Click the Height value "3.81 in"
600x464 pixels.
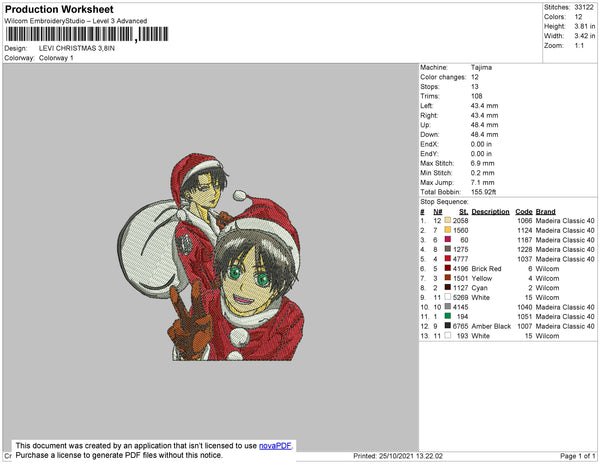tap(585, 26)
